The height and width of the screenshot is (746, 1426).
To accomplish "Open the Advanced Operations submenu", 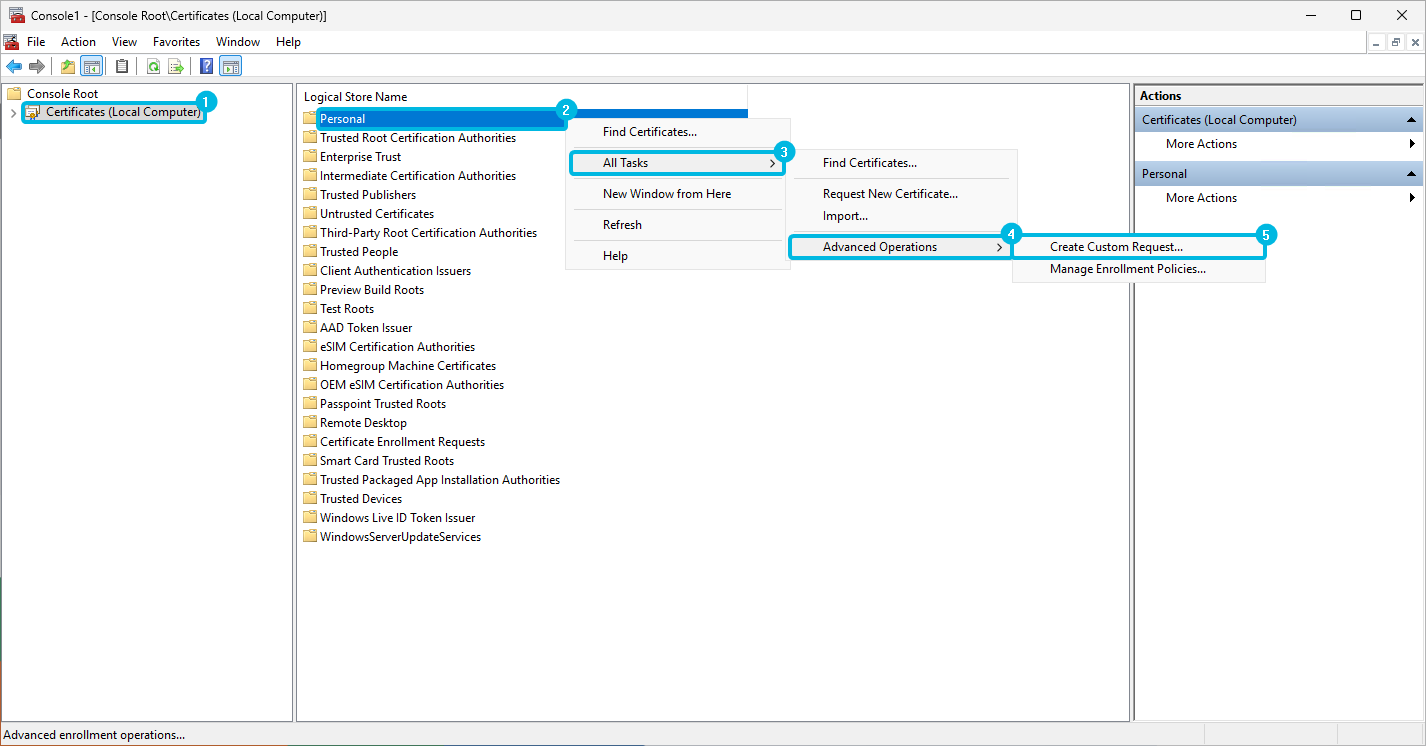I will 900,247.
